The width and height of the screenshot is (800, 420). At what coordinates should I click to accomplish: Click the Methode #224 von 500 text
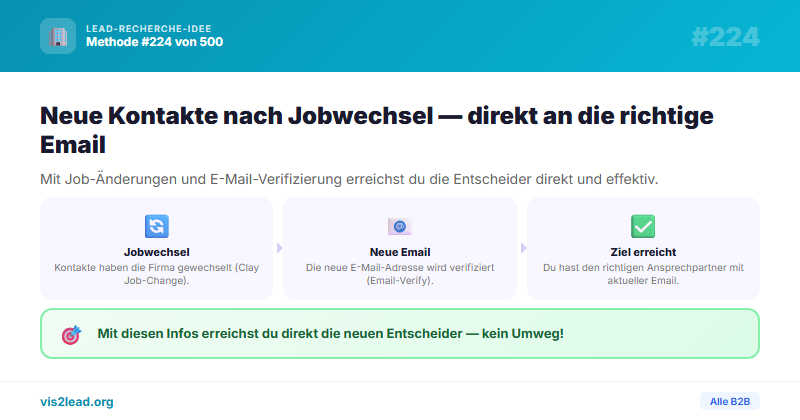155,42
